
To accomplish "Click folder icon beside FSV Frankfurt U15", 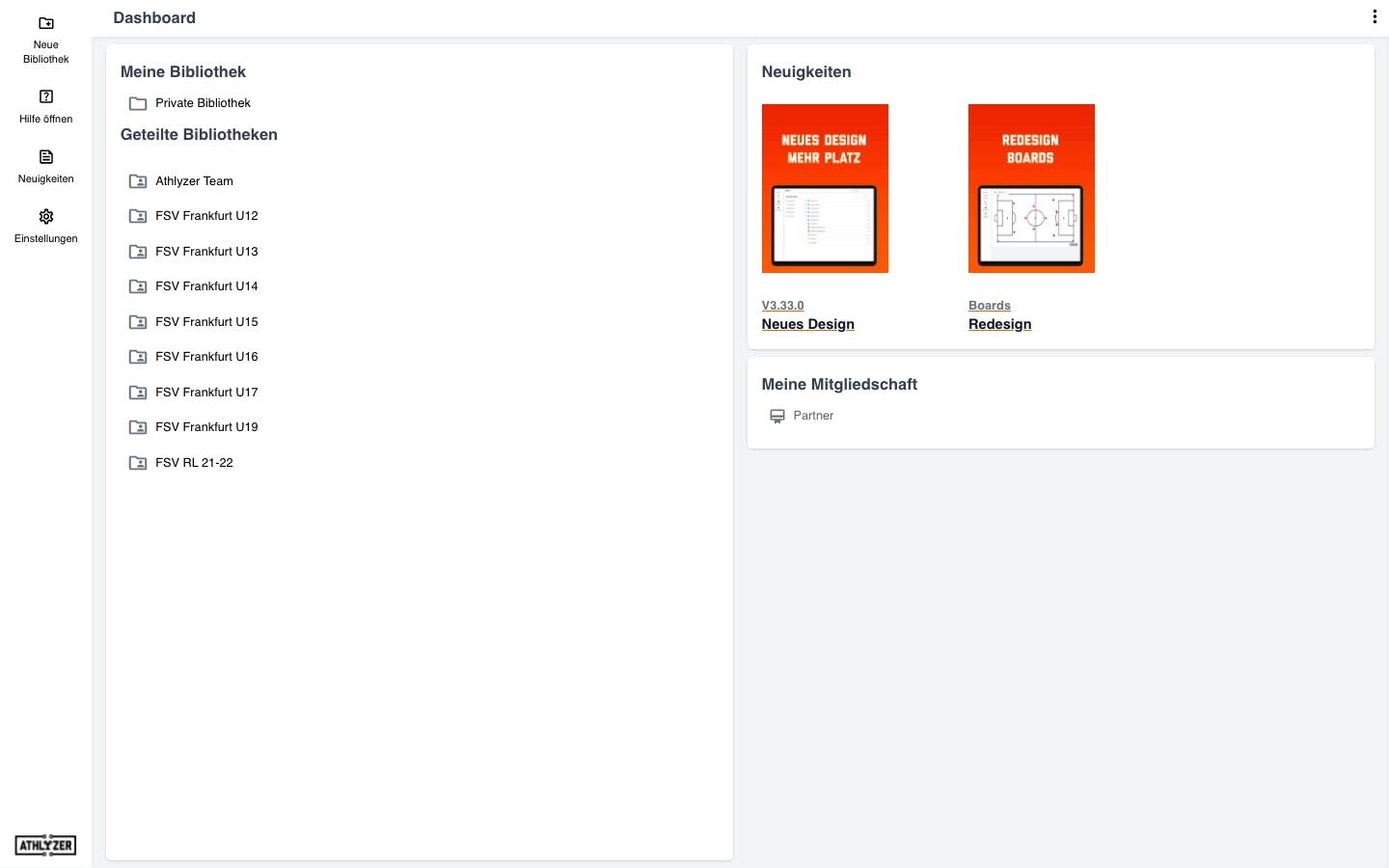I will [x=138, y=322].
